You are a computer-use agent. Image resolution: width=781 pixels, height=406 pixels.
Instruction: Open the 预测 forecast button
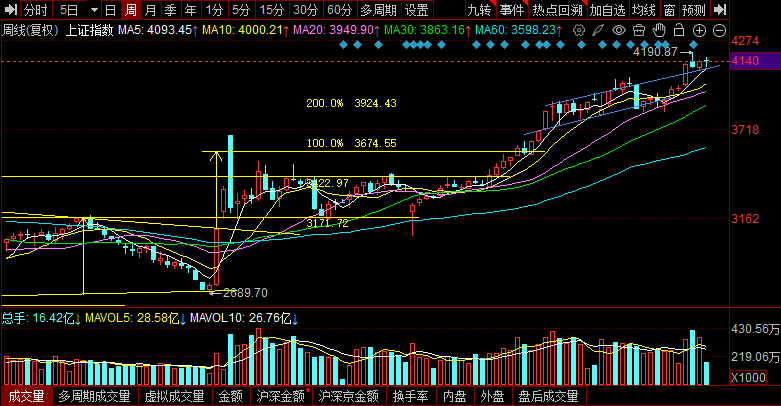point(694,10)
